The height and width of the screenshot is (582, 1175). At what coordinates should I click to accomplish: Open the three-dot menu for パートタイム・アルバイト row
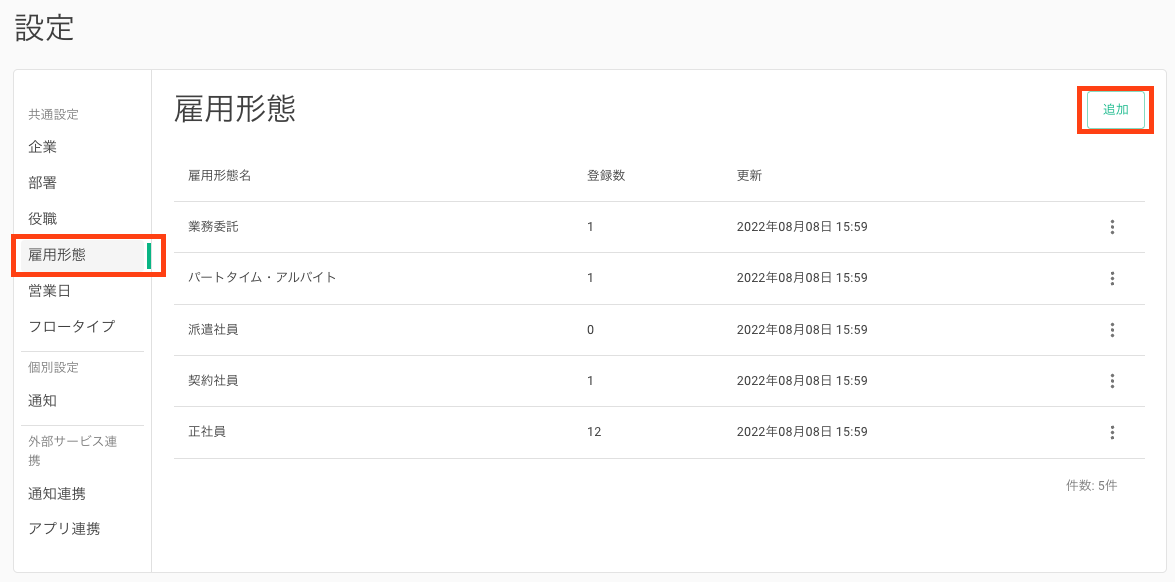pos(1112,279)
